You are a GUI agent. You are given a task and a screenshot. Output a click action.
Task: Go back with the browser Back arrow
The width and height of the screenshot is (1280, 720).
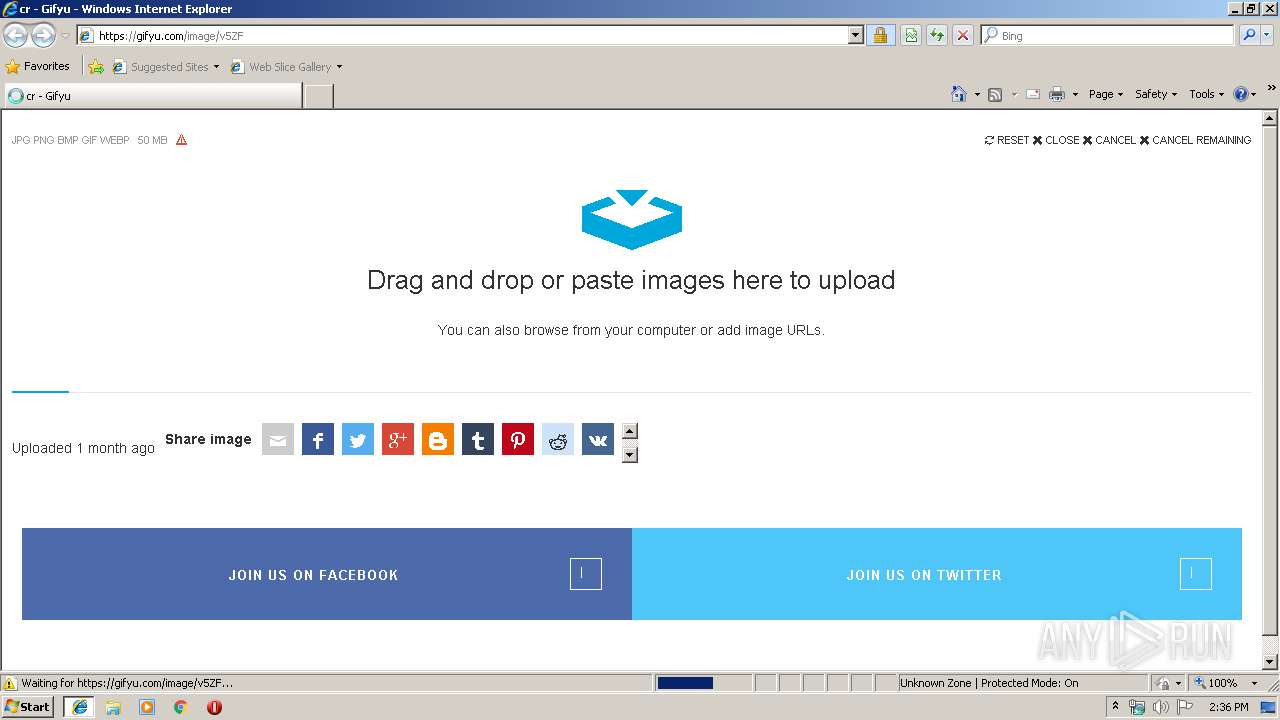click(16, 35)
